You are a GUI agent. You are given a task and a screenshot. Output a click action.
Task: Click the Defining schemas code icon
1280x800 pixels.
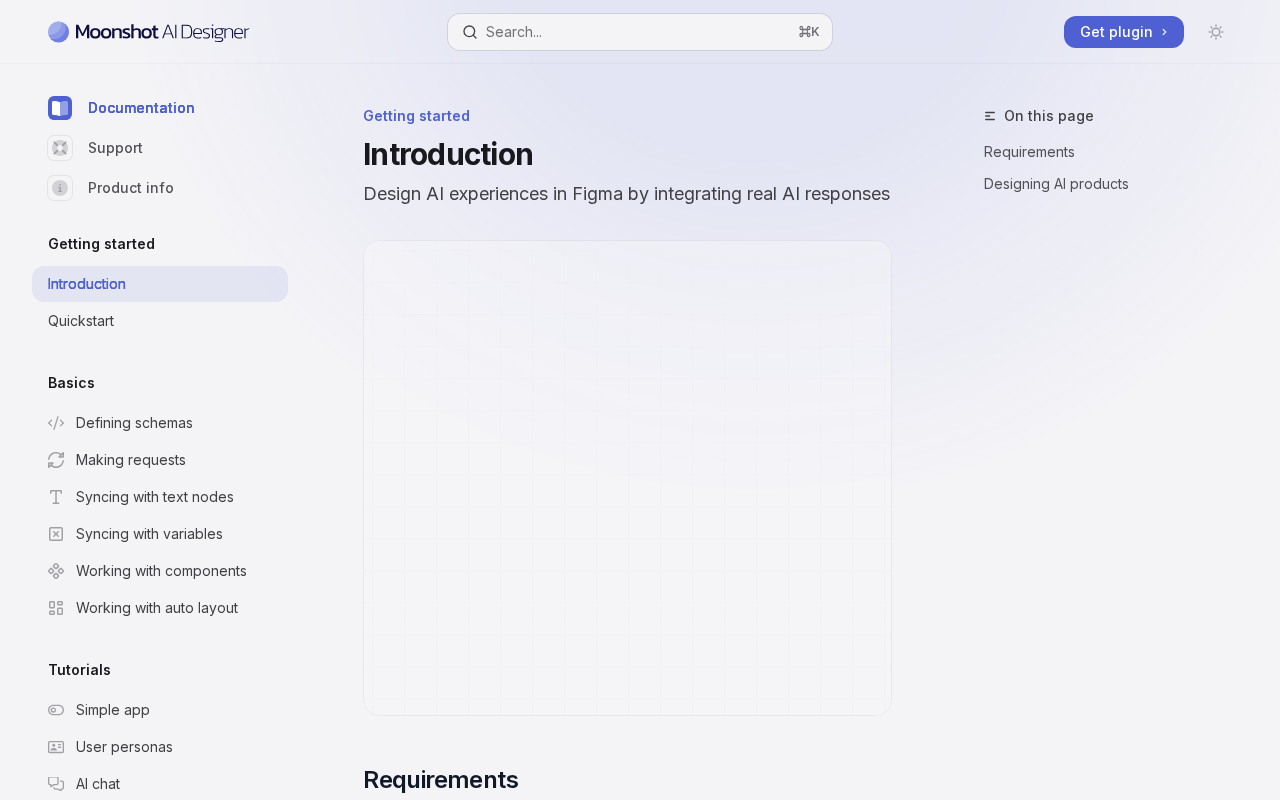tap(56, 423)
